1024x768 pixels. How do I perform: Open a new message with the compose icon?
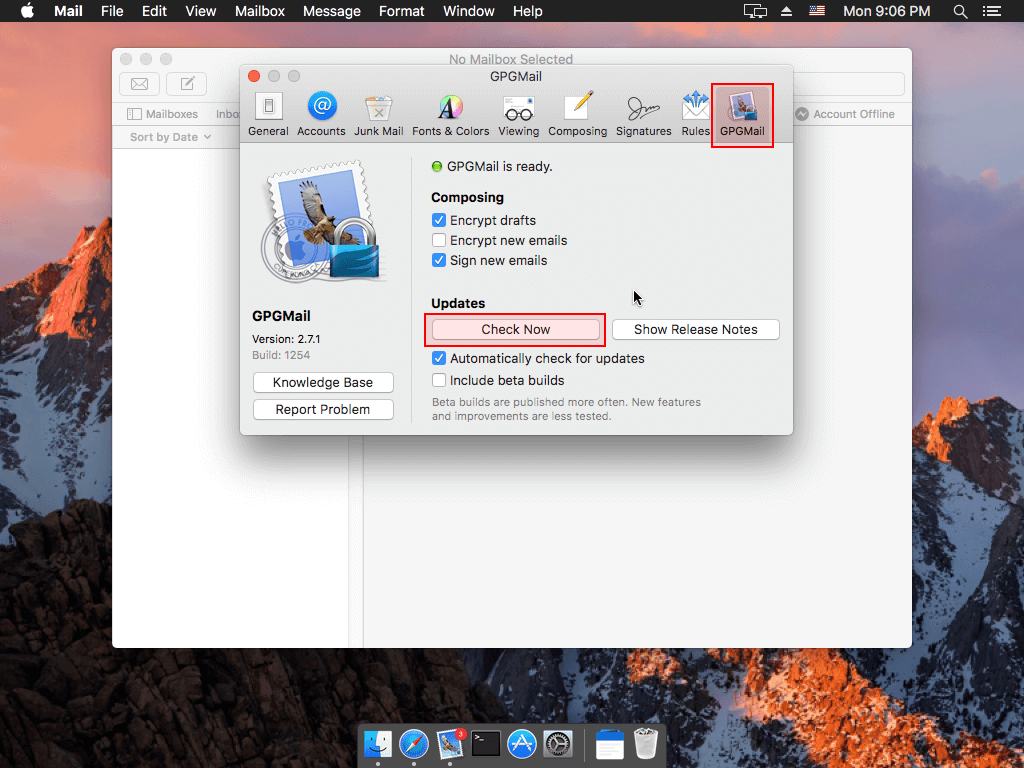[x=186, y=84]
